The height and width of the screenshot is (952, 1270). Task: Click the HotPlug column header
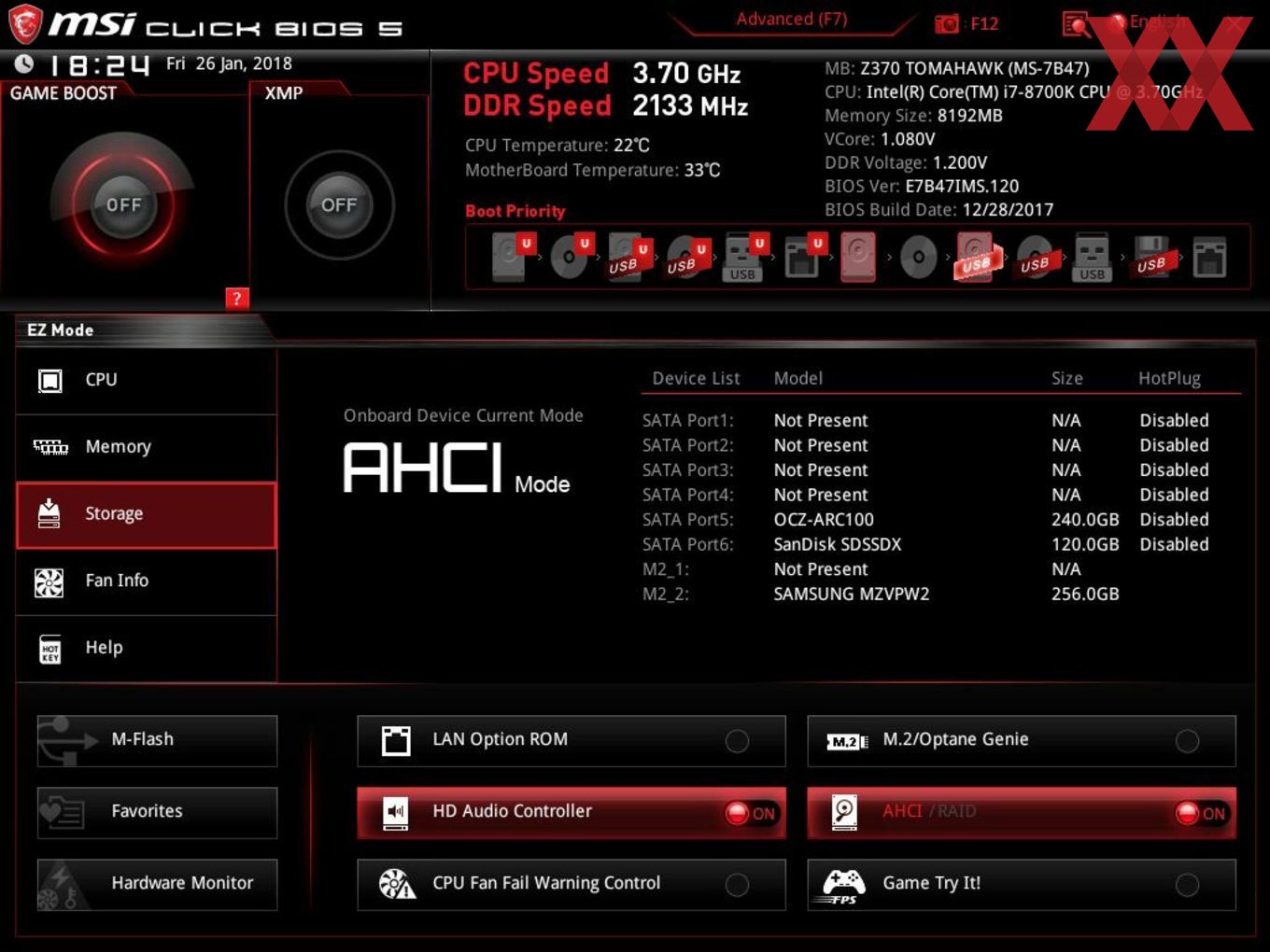1169,378
